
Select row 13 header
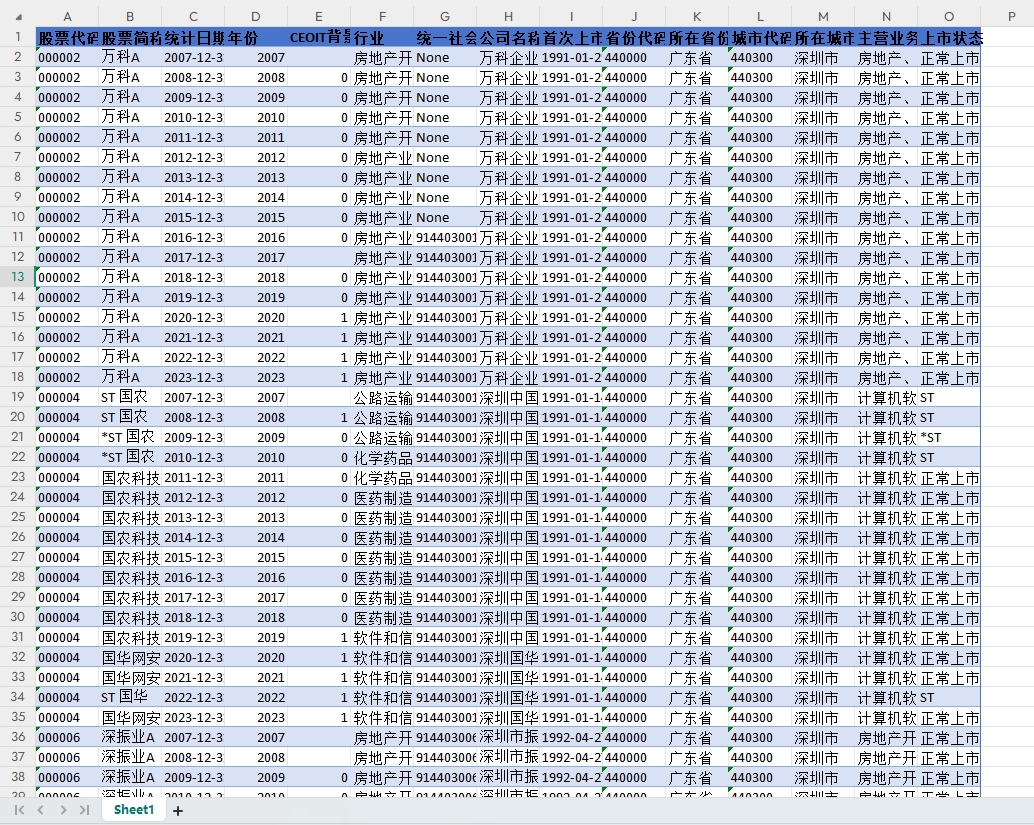(x=18, y=277)
